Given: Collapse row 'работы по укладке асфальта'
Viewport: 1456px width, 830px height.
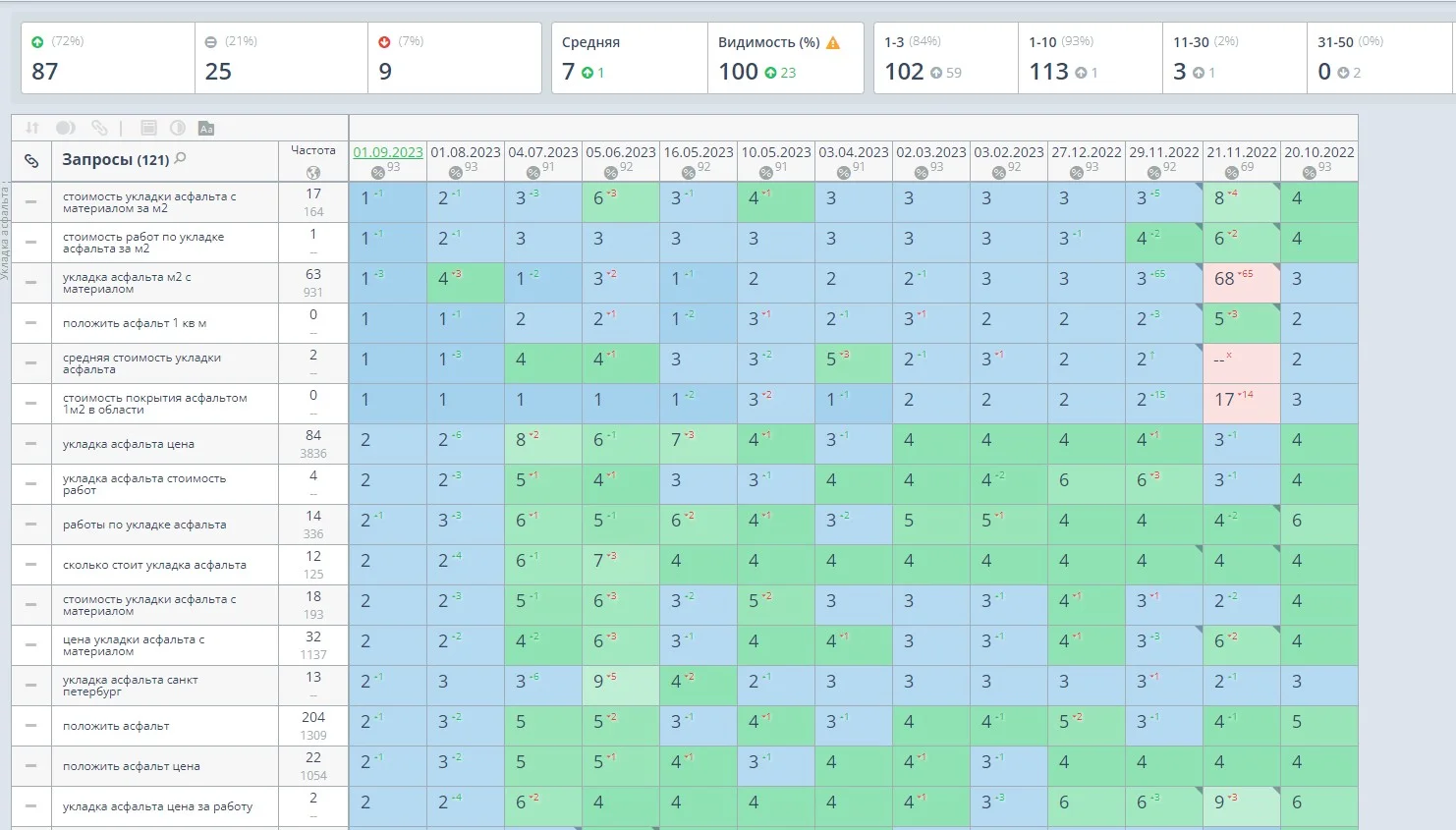Looking at the screenshot, I should (x=31, y=525).
